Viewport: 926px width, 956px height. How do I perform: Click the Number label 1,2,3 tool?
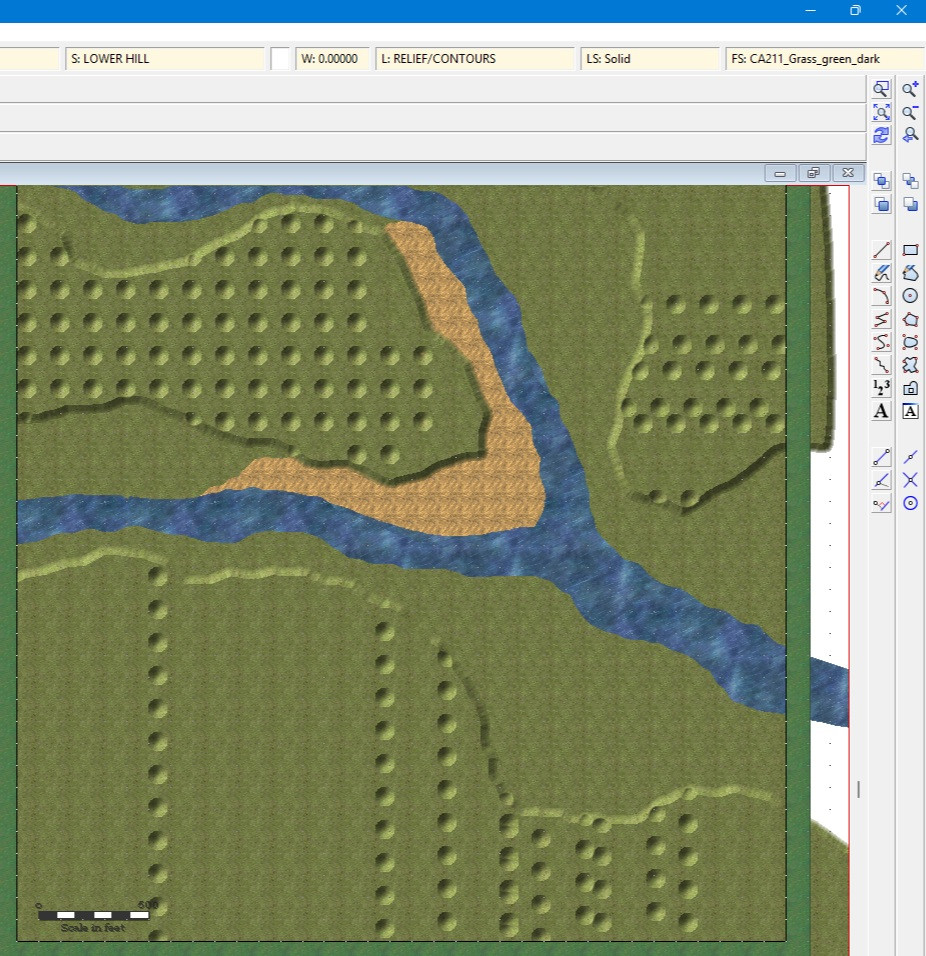point(881,388)
